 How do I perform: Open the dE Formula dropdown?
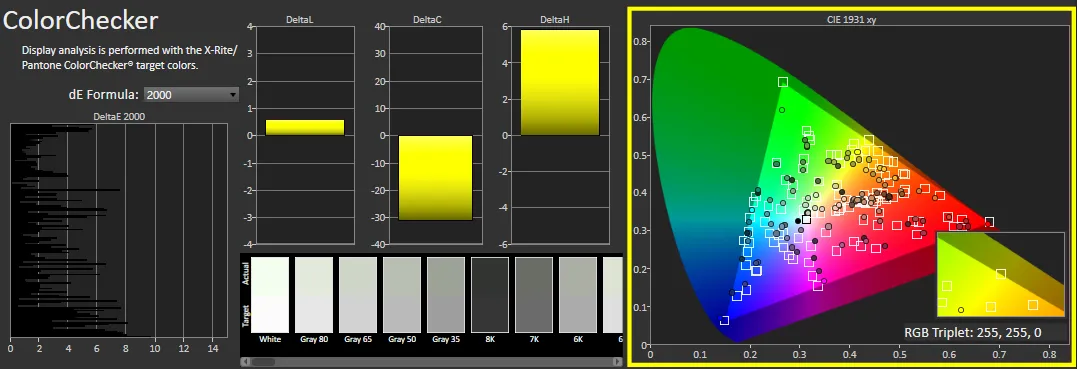pyautogui.click(x=191, y=95)
